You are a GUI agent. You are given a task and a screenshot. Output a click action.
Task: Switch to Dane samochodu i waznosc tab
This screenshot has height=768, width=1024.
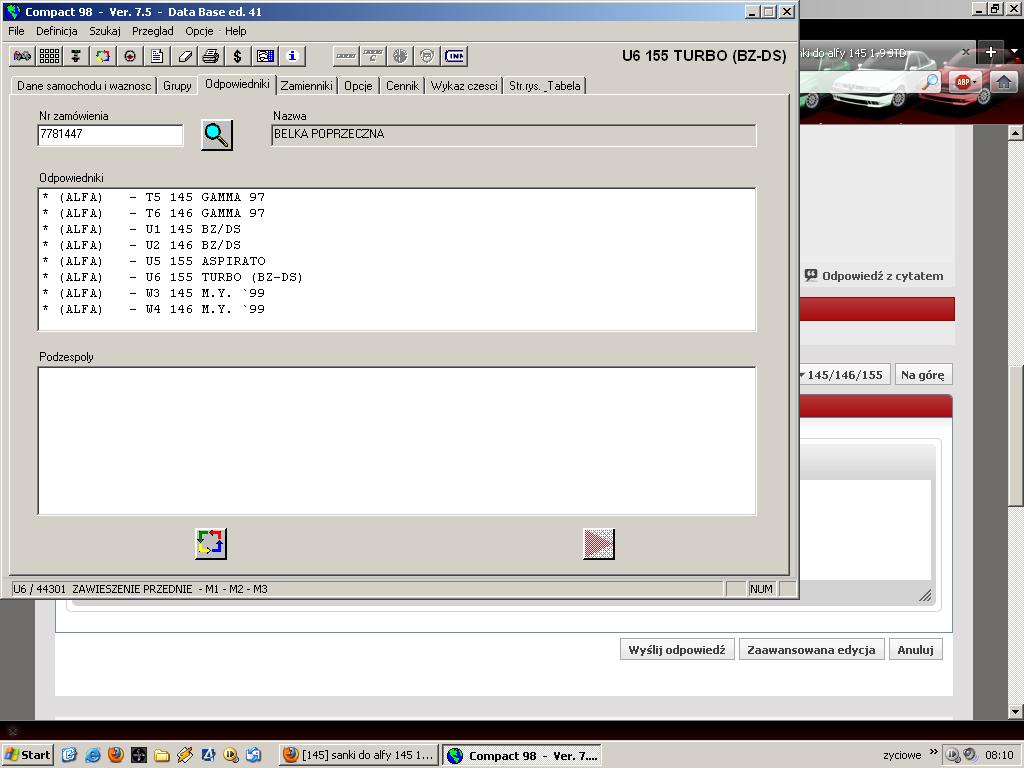pyautogui.click(x=84, y=86)
